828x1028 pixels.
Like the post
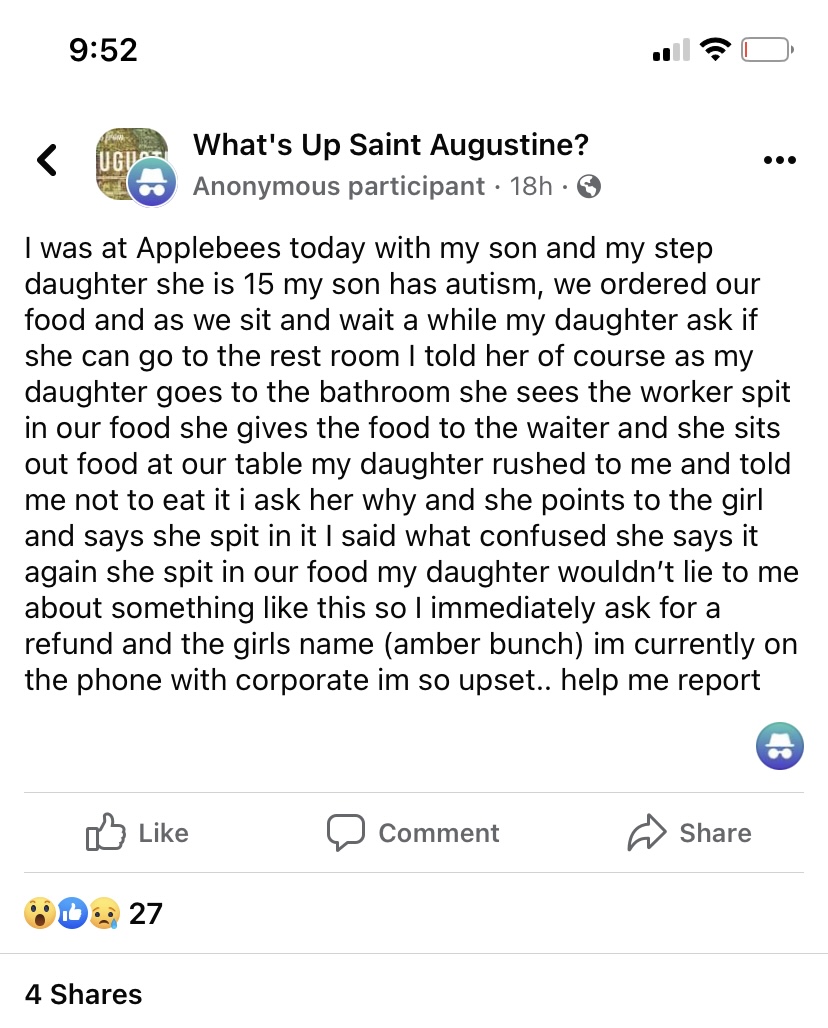138,833
